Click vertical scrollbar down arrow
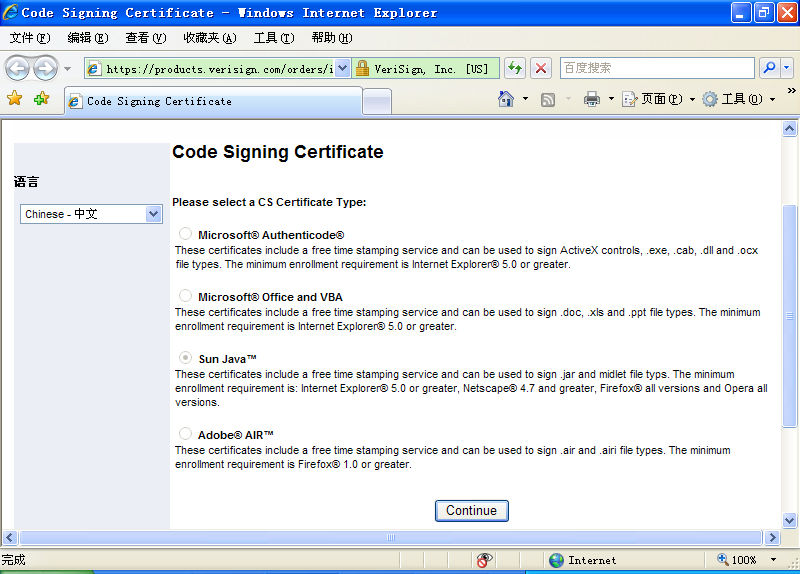This screenshot has height=574, width=800. [x=789, y=520]
